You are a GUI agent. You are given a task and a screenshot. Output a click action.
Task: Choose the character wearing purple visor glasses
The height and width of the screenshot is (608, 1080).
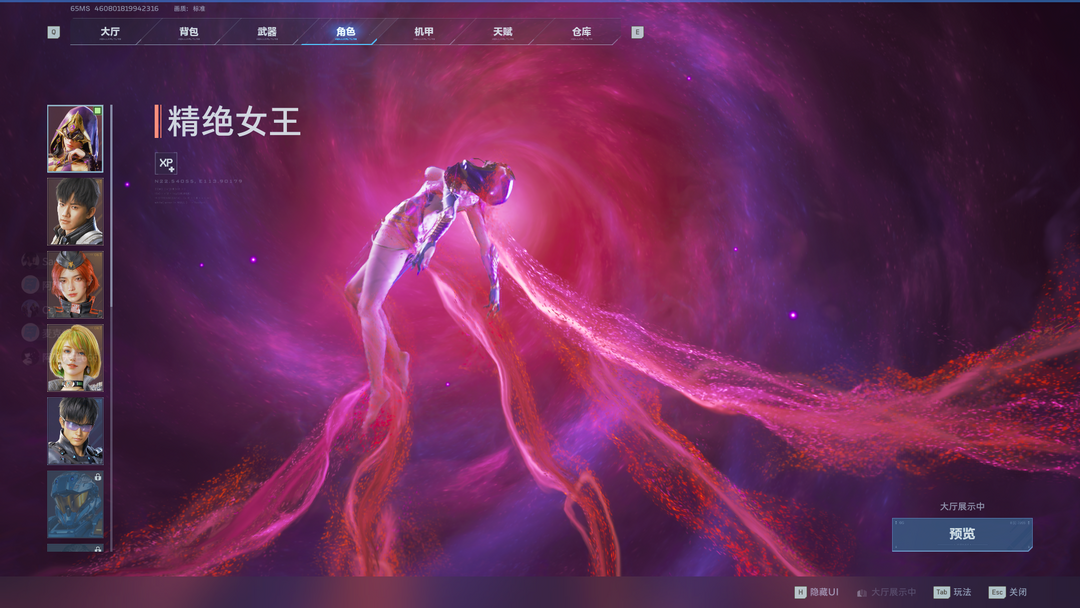75,431
